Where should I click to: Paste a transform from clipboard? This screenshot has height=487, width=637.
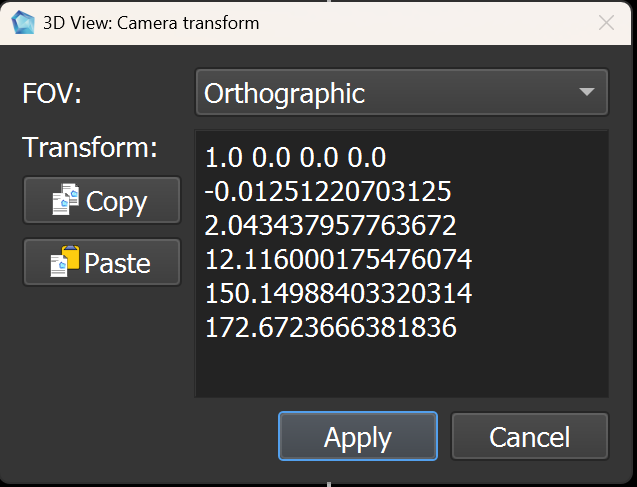[102, 262]
